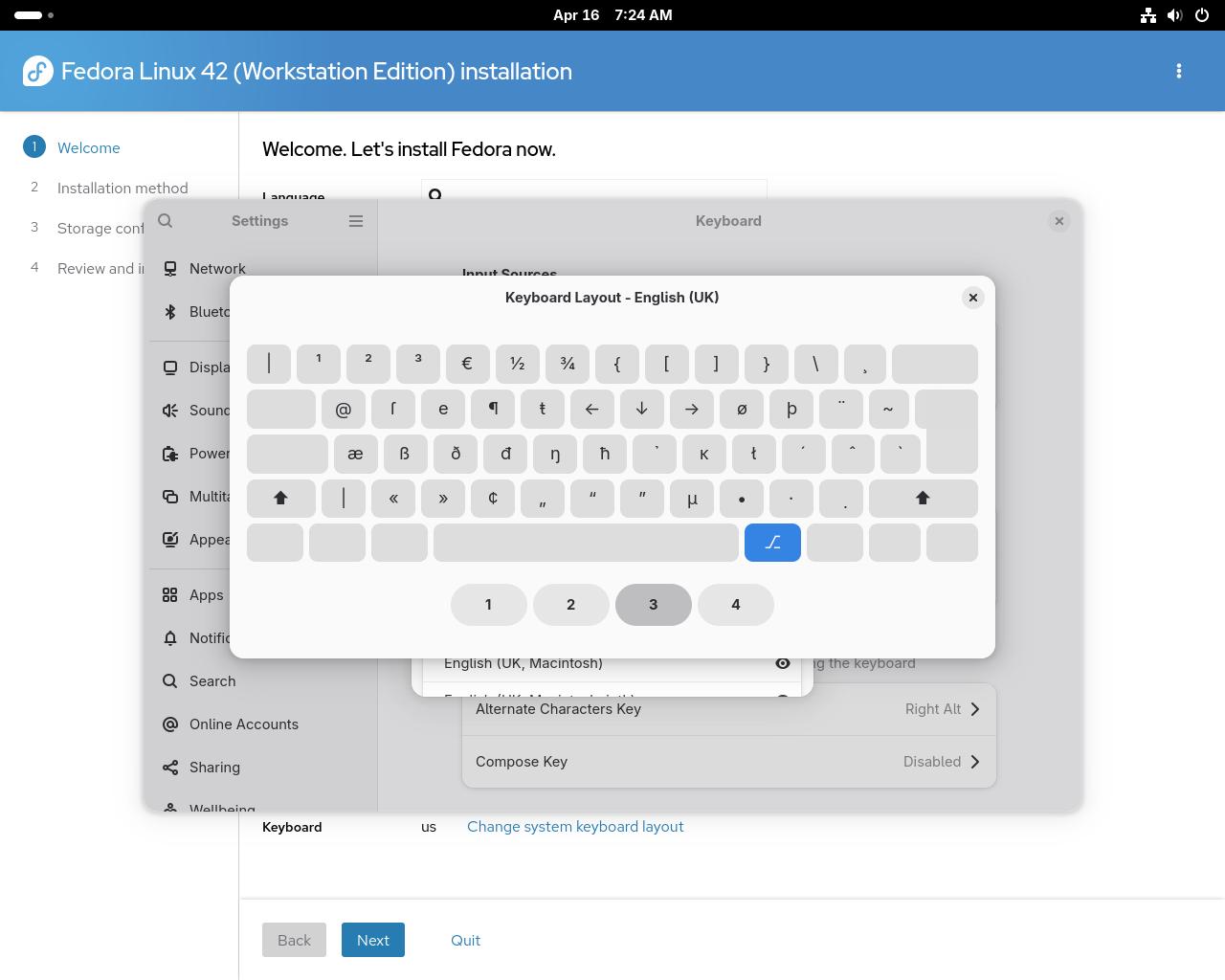Click the opening curly brace key
1225x980 pixels.
point(616,364)
